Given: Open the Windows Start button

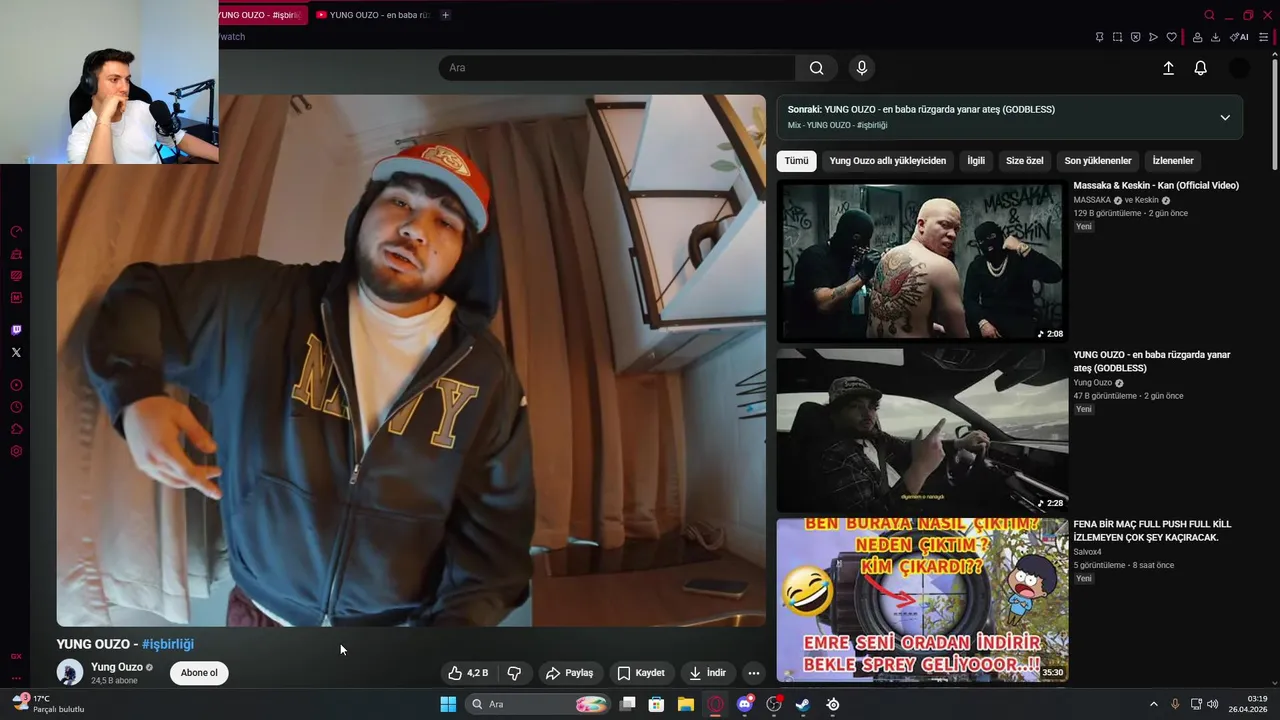Looking at the screenshot, I should [x=448, y=704].
